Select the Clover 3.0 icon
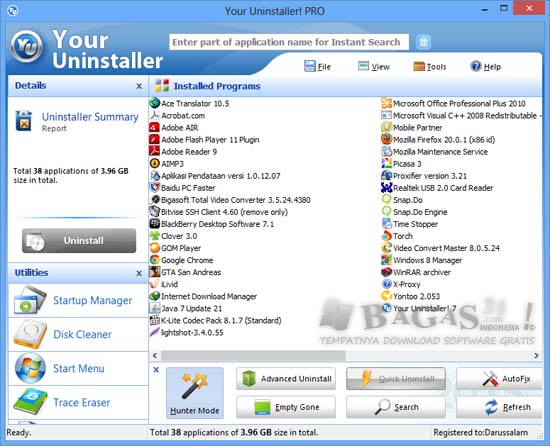 tap(155, 236)
